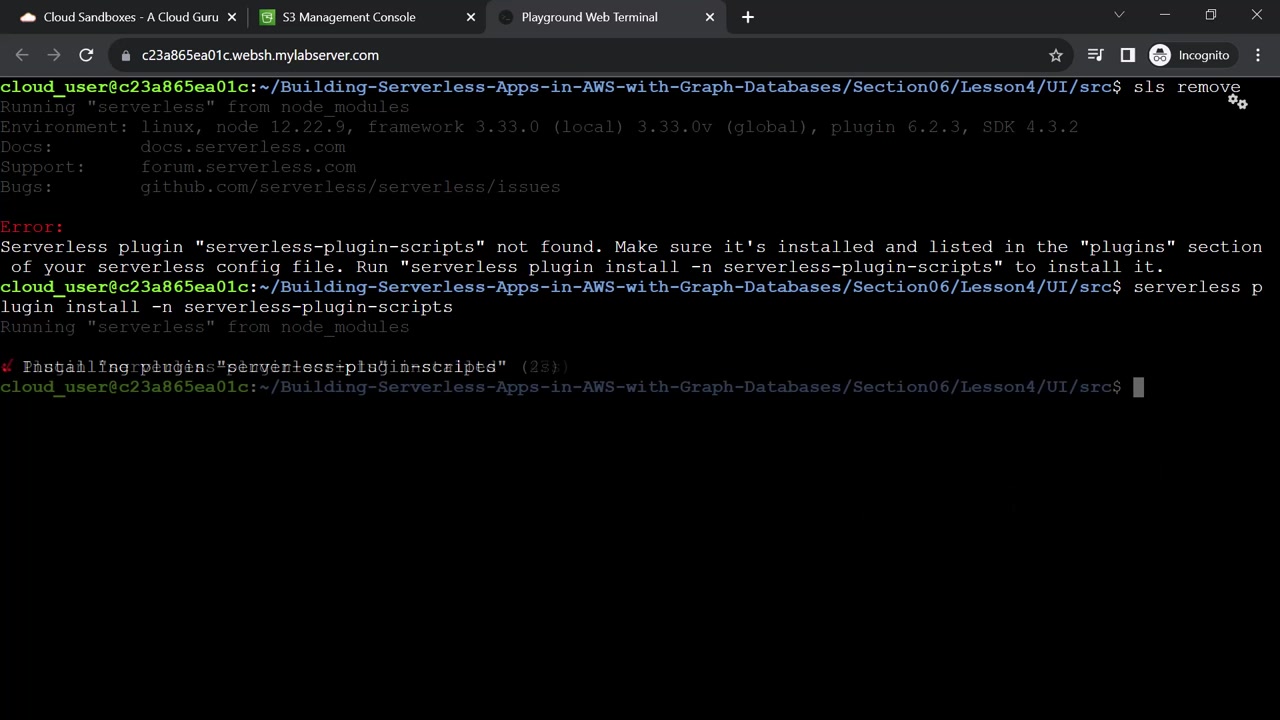Open terminal settings gear icon
This screenshot has width=1280, height=720.
(1238, 101)
